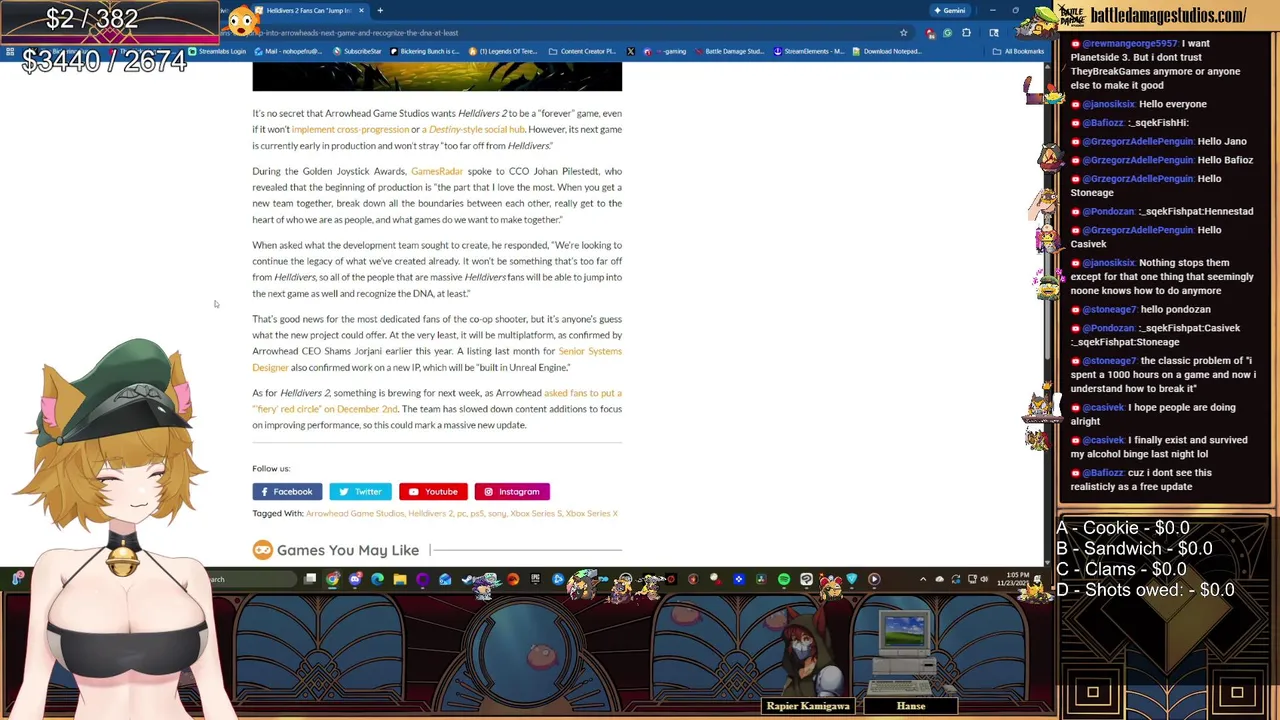Open Task View on taskbar

(x=310, y=579)
